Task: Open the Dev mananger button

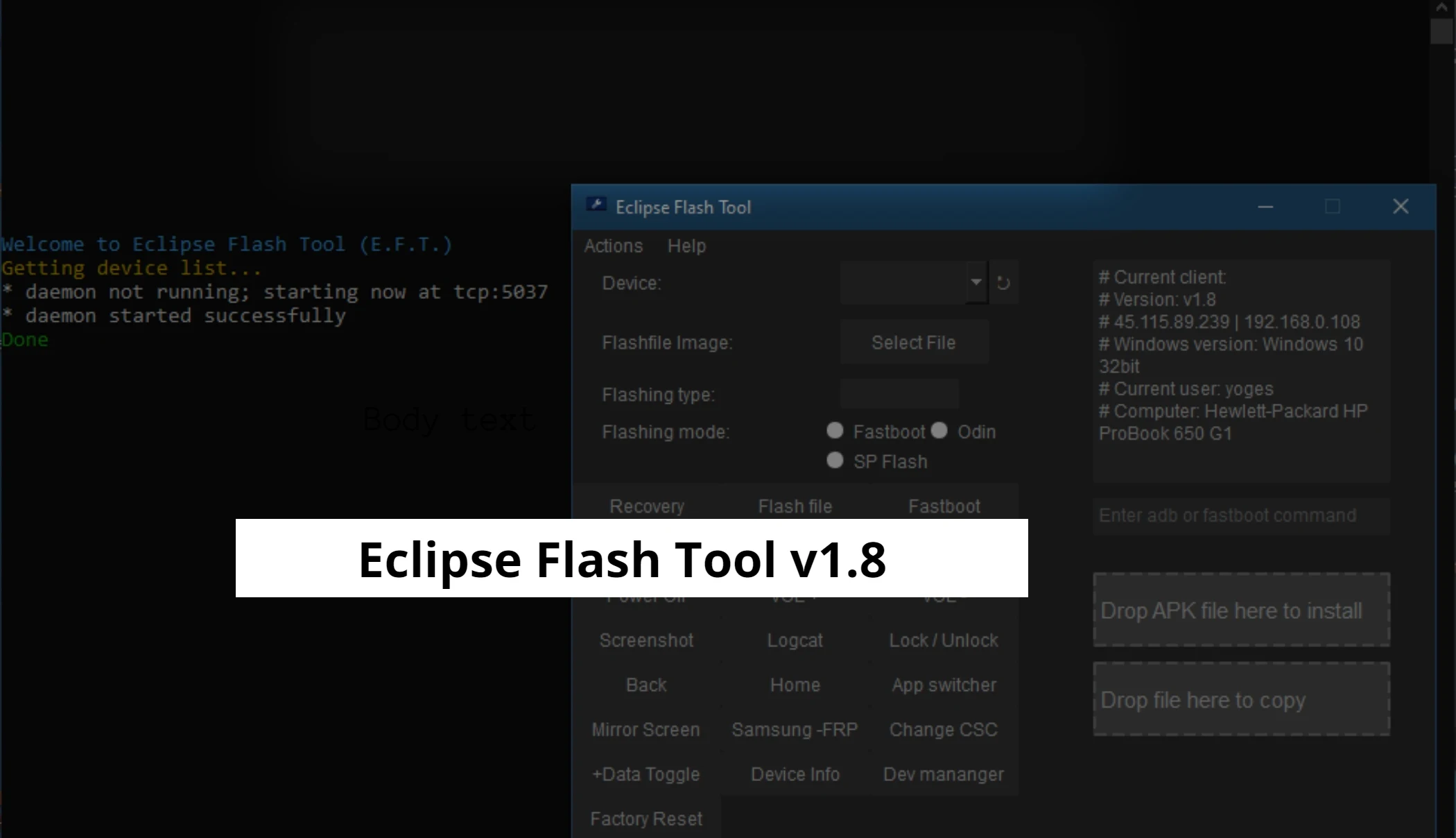Action: coord(943,774)
